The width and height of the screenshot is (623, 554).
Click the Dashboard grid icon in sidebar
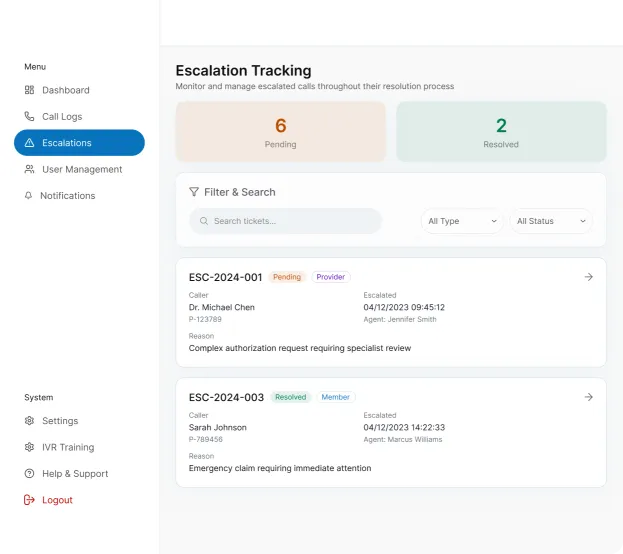pos(29,90)
